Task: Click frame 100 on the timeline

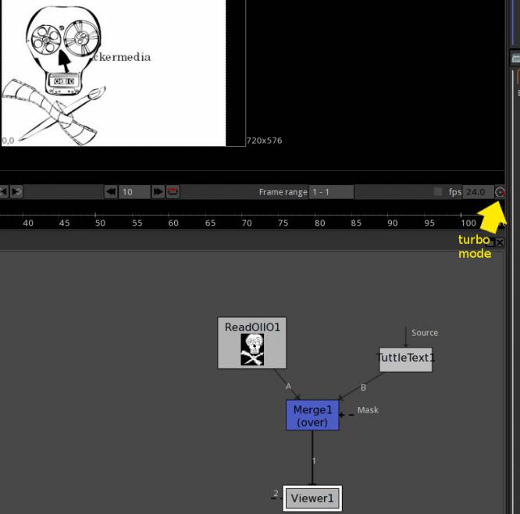Action: pyautogui.click(x=468, y=223)
